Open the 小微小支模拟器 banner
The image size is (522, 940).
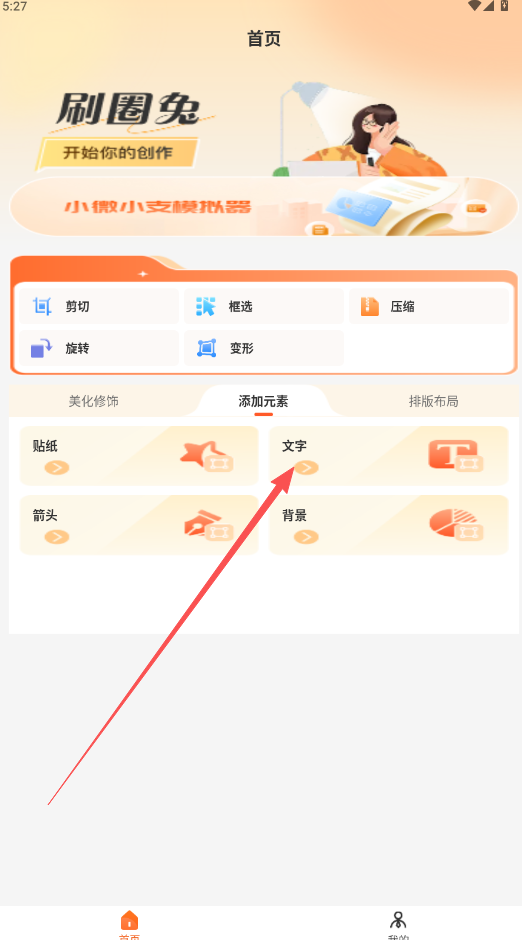coord(264,206)
